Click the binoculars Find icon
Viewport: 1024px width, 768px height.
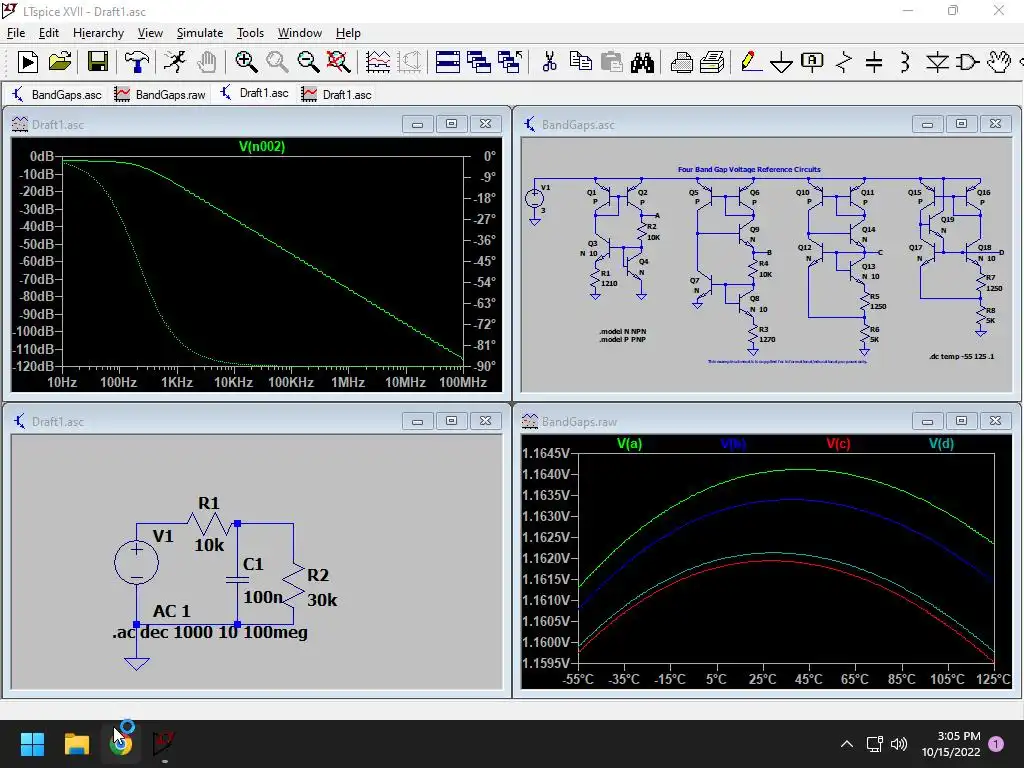point(642,62)
